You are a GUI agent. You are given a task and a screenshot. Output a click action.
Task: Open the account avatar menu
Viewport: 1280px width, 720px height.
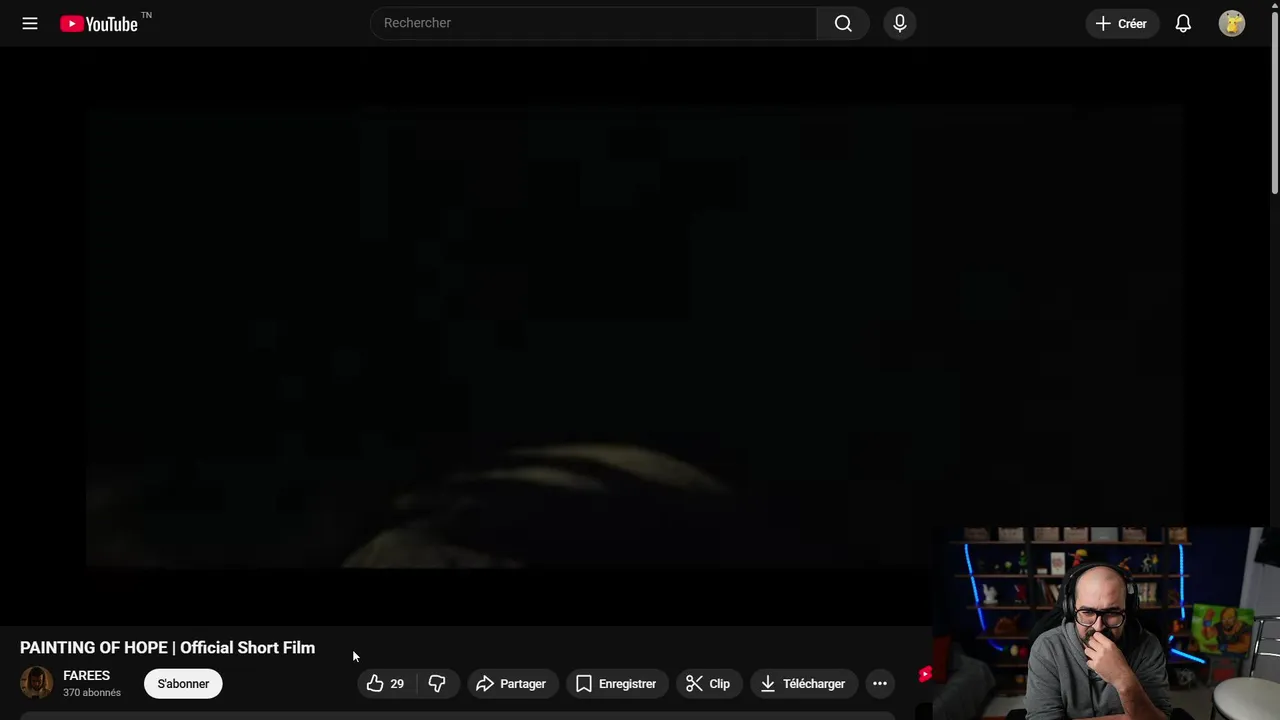[1232, 23]
